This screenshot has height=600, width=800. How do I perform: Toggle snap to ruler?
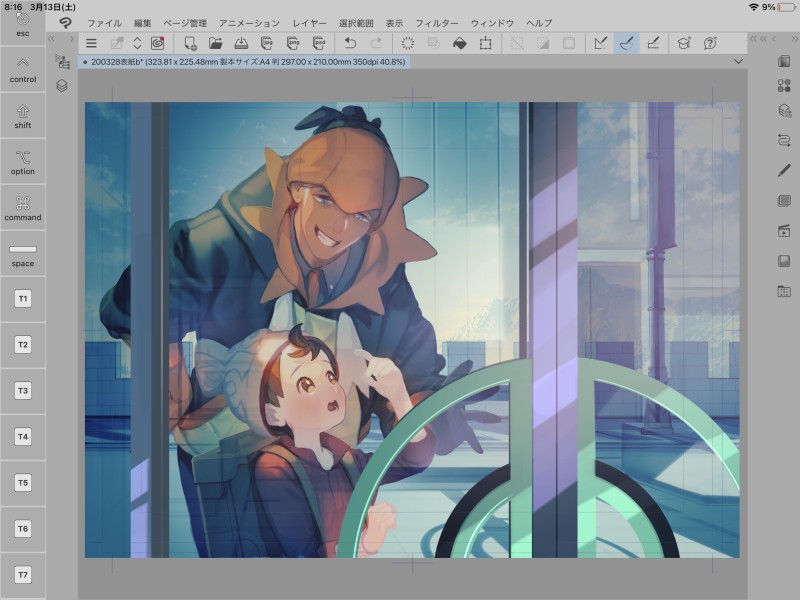click(601, 43)
